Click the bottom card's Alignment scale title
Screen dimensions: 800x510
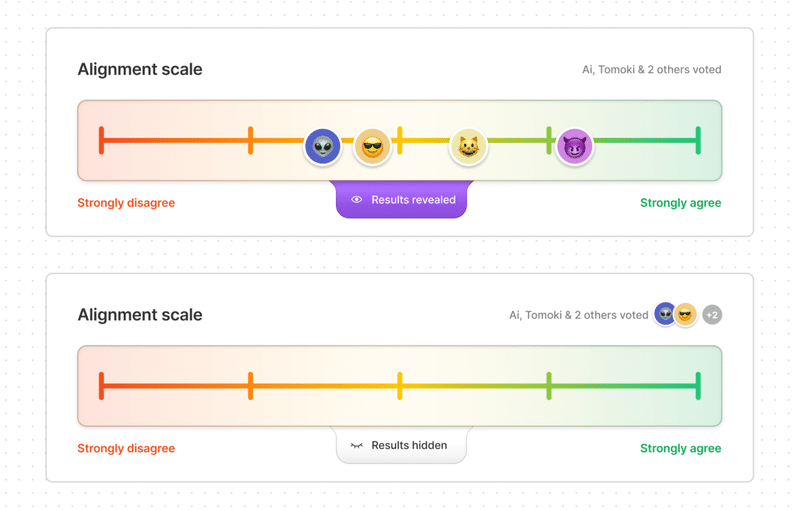pyautogui.click(x=140, y=315)
